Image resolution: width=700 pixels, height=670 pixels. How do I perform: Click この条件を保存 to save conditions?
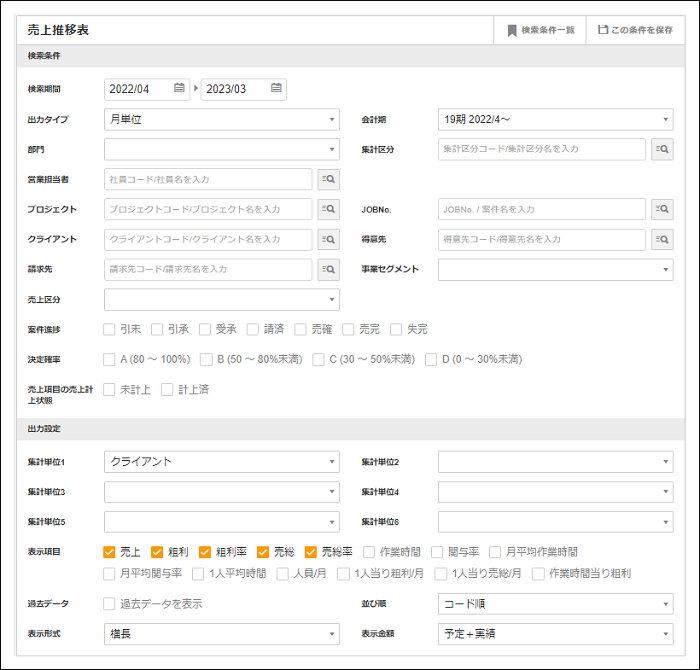tap(635, 30)
